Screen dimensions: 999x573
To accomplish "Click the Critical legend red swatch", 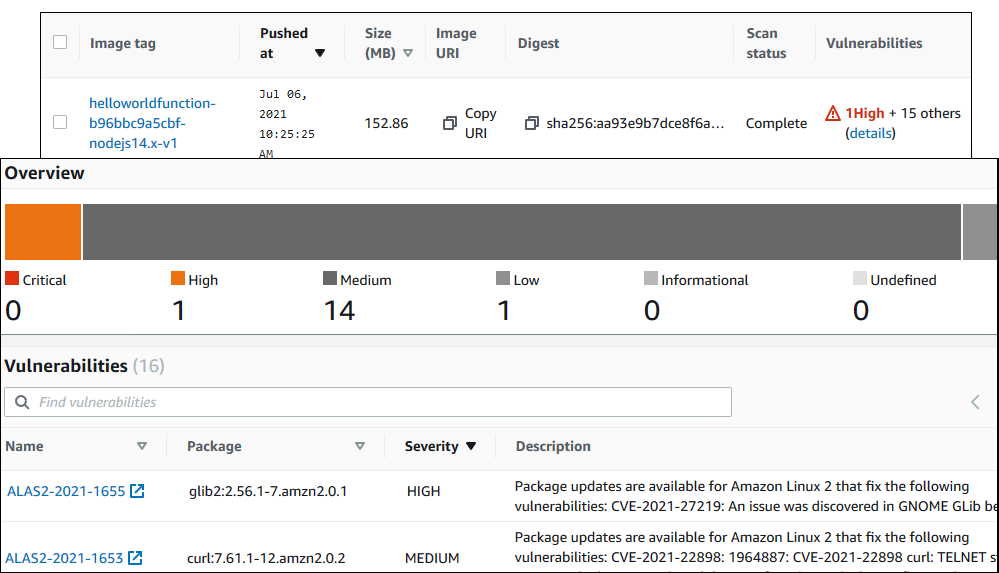I will [x=12, y=279].
